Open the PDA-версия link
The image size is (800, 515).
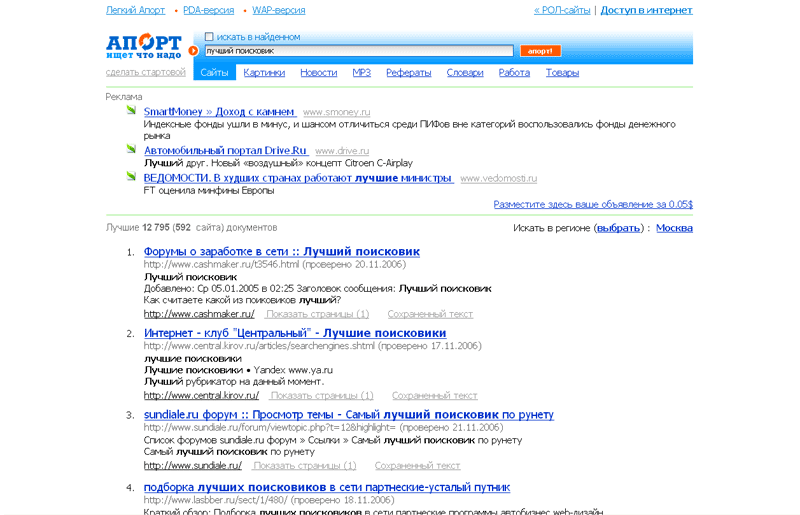(x=208, y=10)
